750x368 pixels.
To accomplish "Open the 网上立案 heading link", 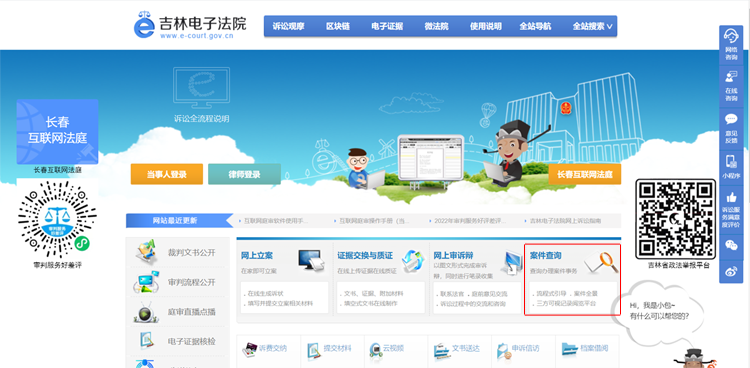I will pyautogui.click(x=257, y=256).
